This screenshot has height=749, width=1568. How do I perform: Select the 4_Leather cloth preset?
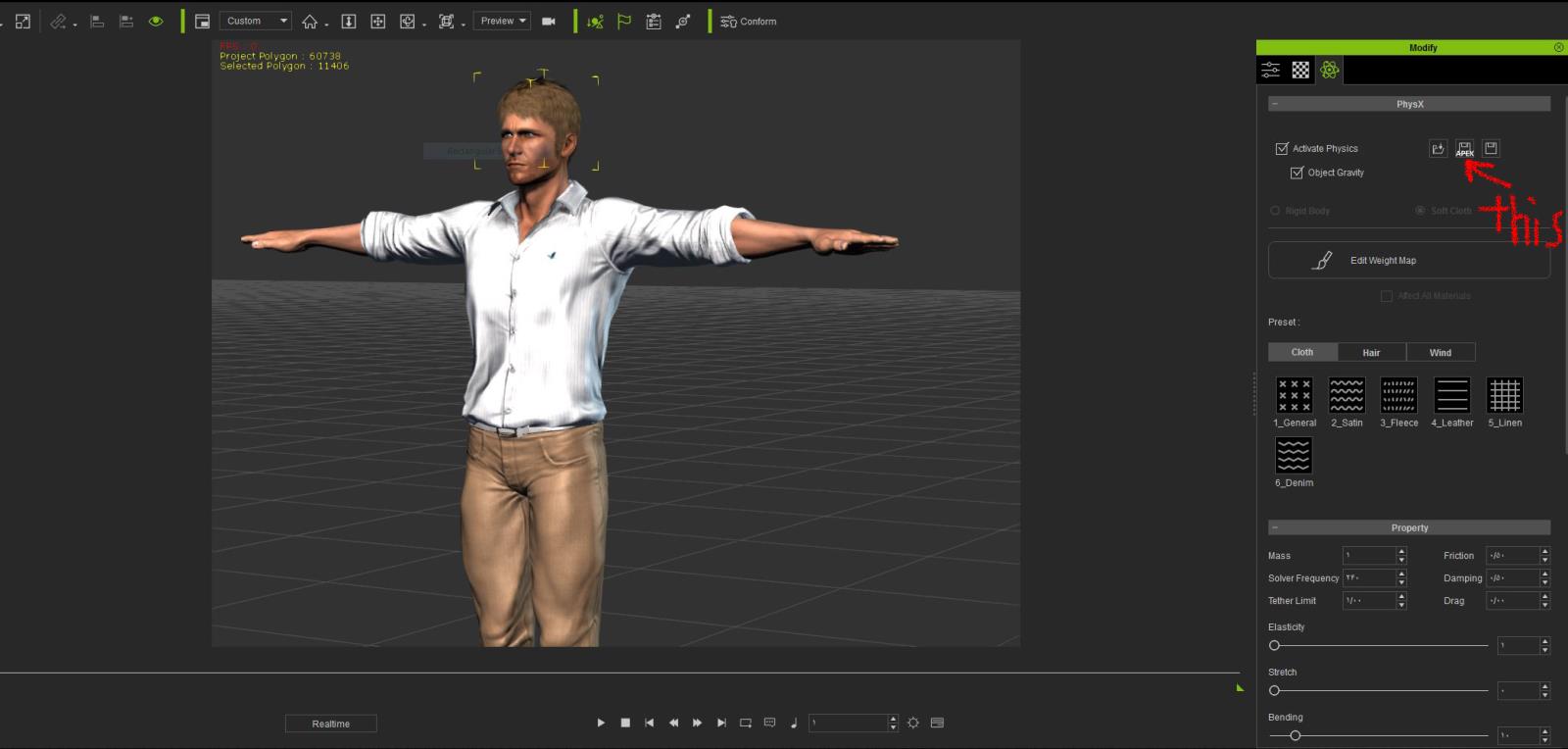pyautogui.click(x=1452, y=395)
